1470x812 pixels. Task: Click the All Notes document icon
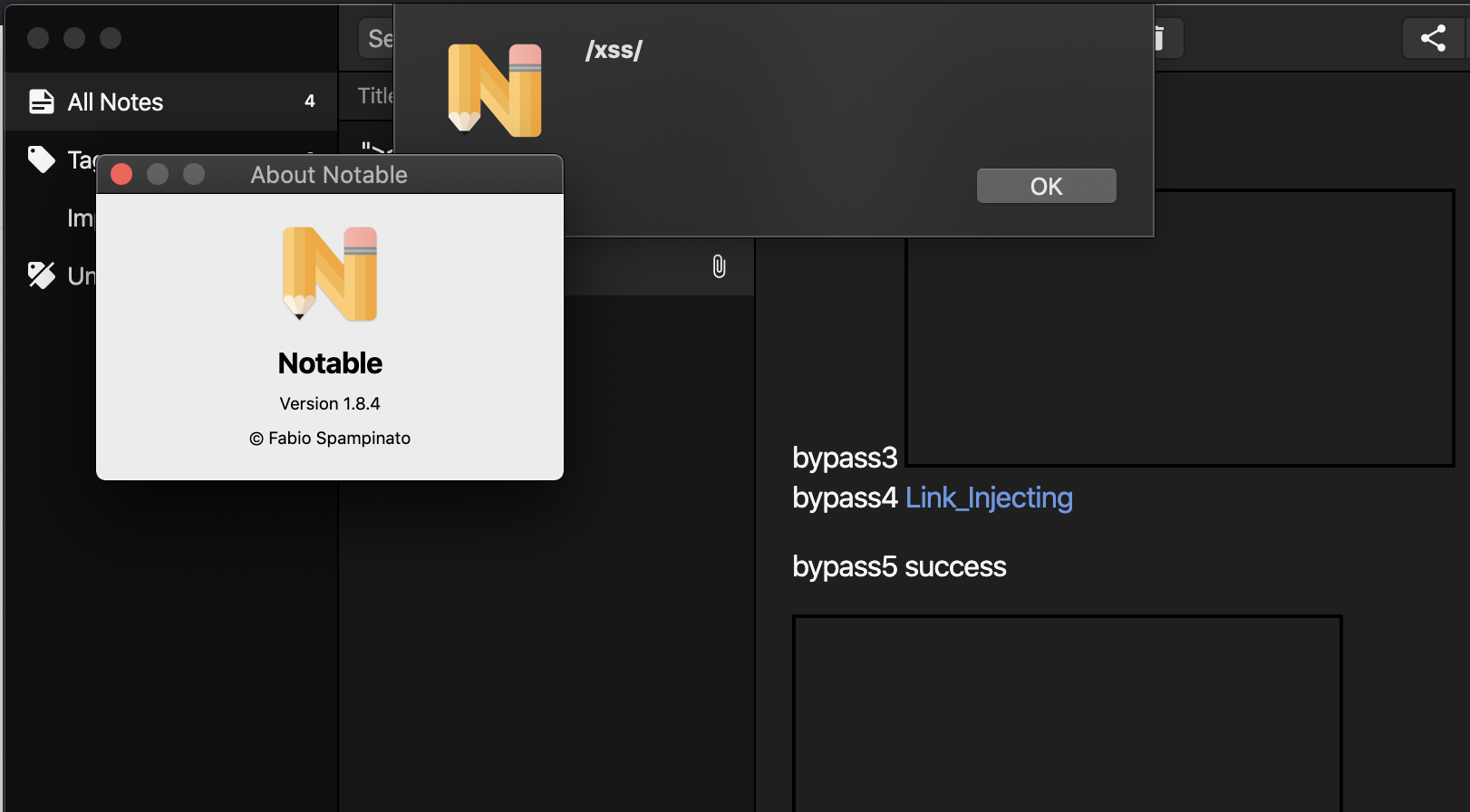[41, 101]
